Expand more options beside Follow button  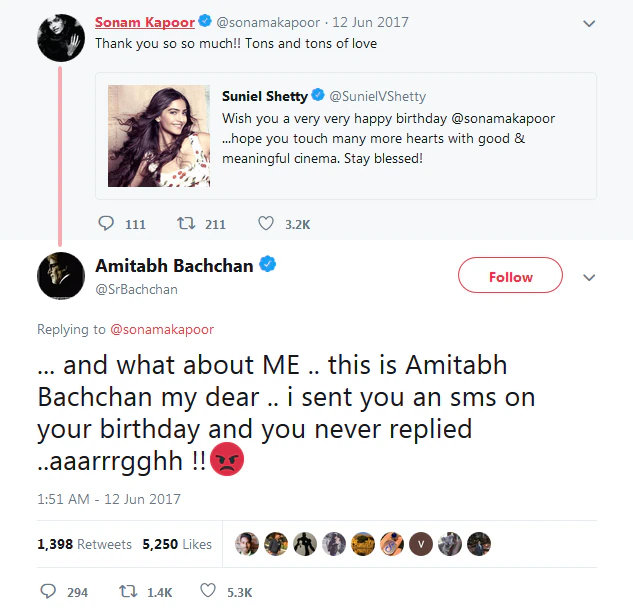tap(589, 277)
